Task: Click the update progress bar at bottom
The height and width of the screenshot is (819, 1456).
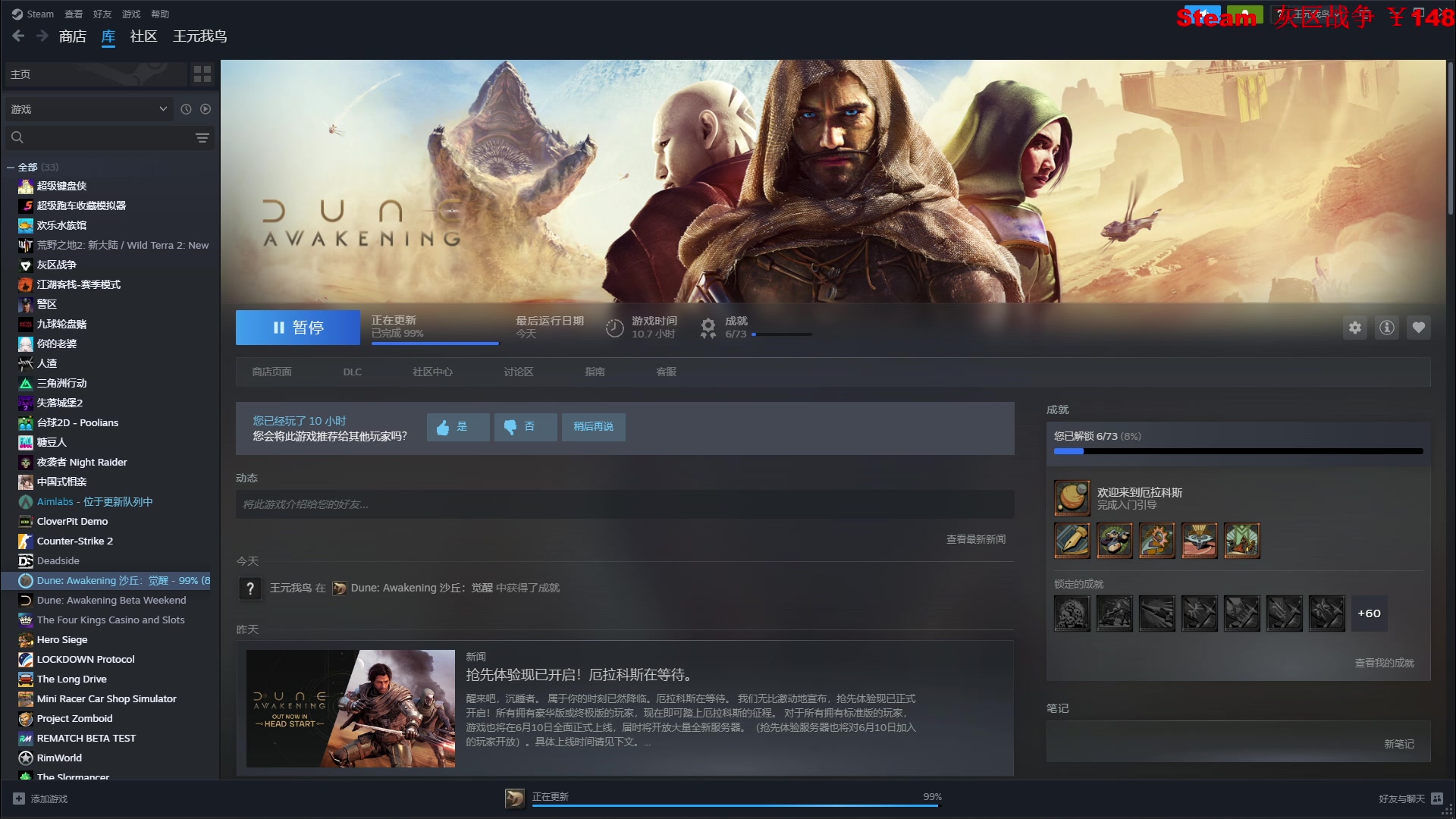Action: 735,805
